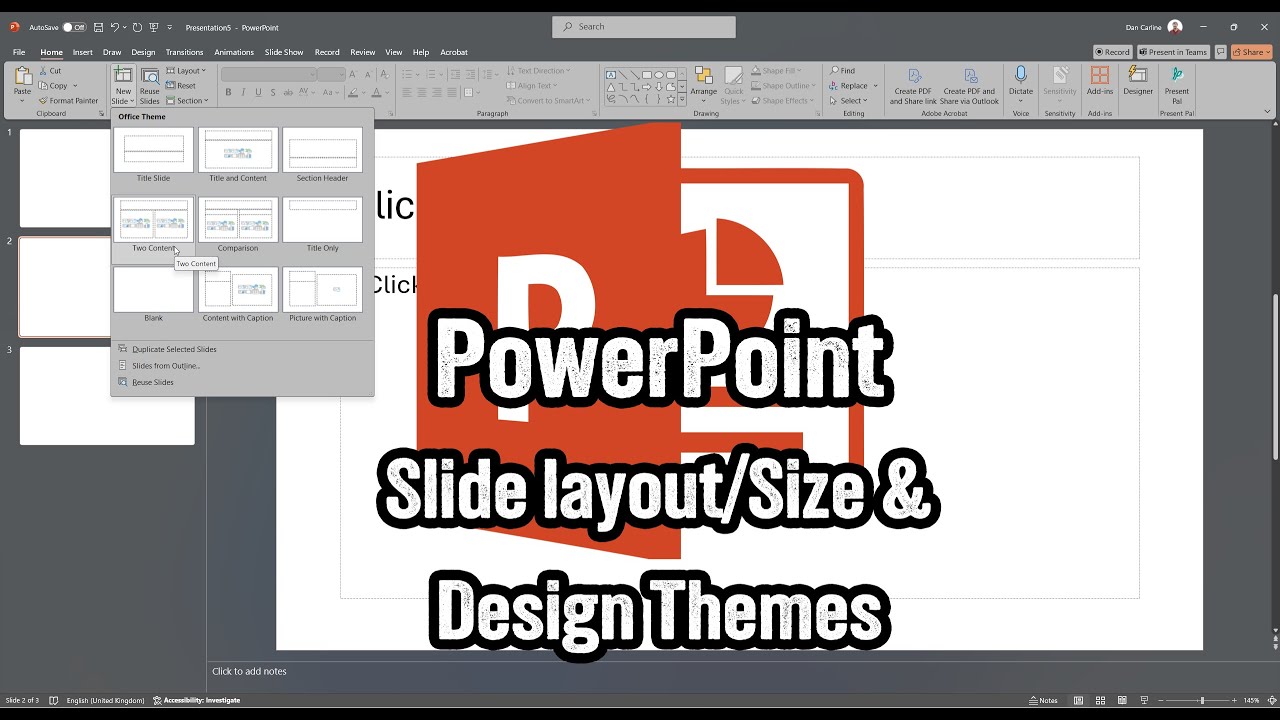
Task: Expand the shapes gallery More arrow
Action: 682,100
